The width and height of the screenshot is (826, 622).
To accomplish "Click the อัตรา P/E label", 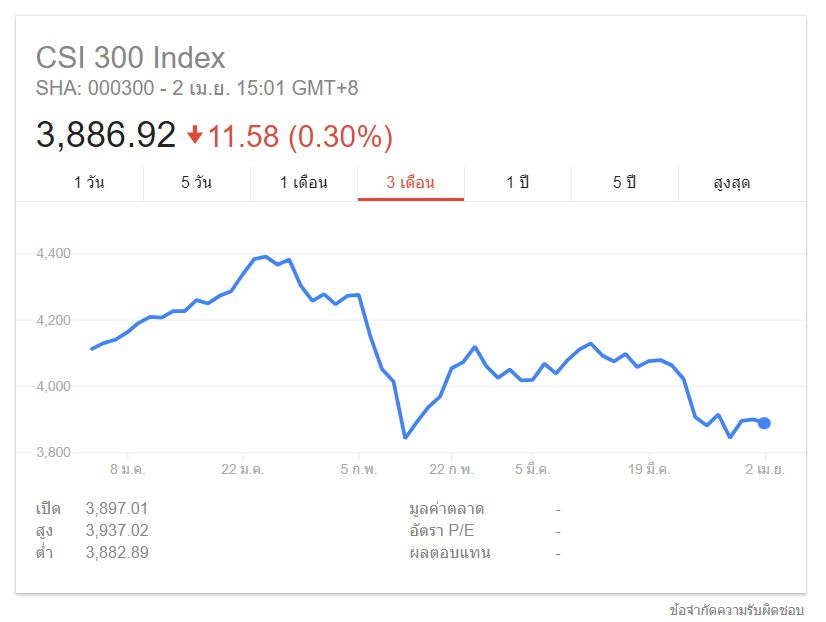I will (x=450, y=531).
